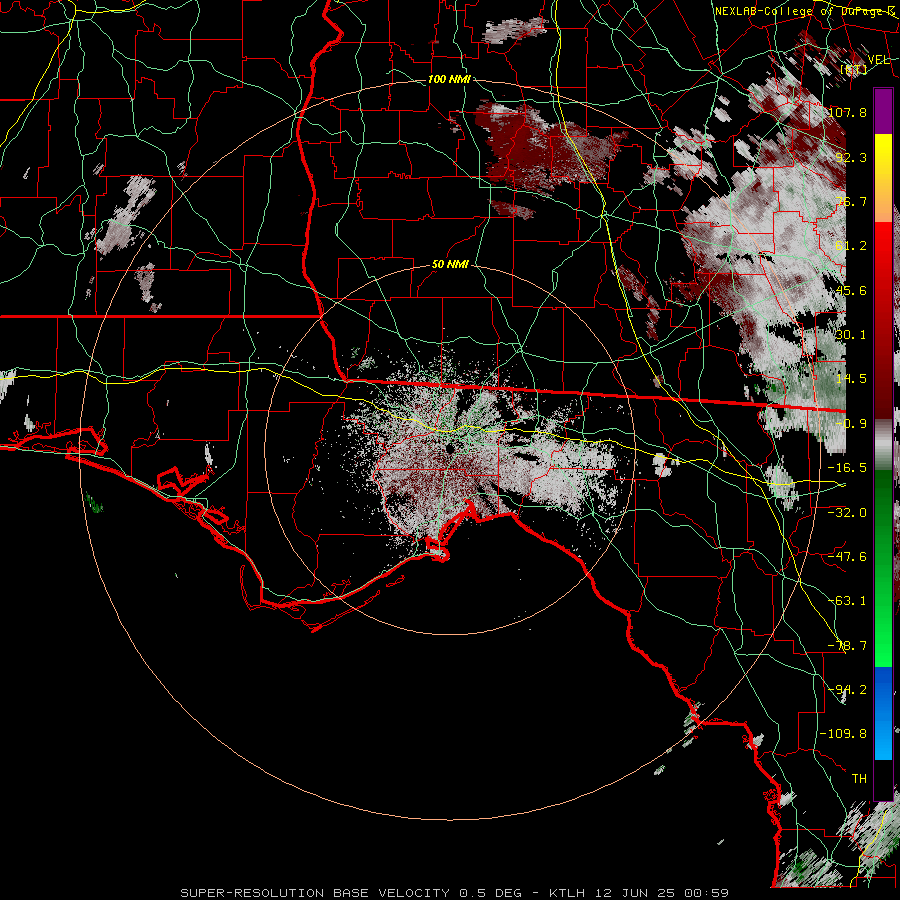Click the 30.1 velocity scale value
Screen dimensions: 900x900
point(851,335)
